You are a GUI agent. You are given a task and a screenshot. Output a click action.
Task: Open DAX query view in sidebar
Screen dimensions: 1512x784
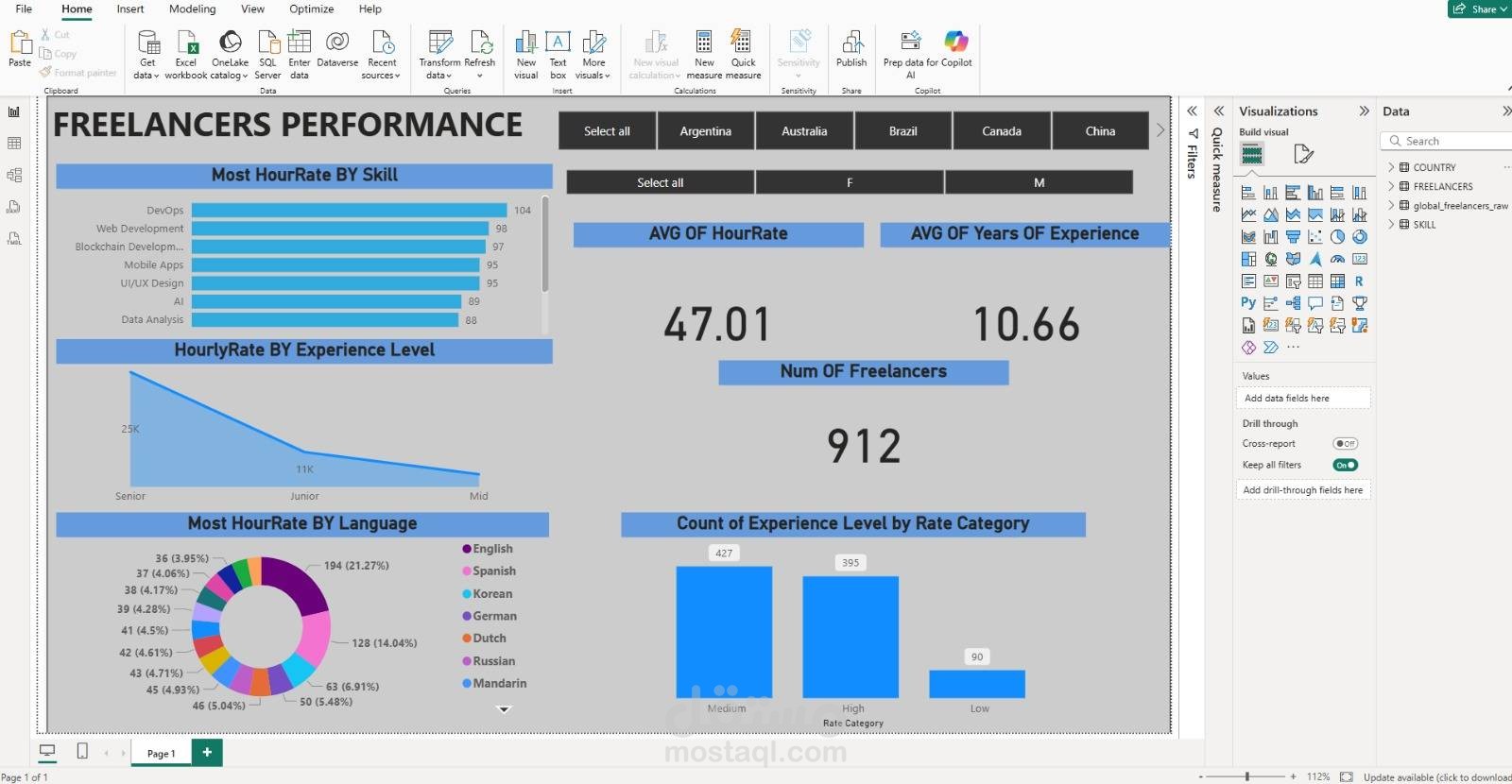[x=14, y=207]
